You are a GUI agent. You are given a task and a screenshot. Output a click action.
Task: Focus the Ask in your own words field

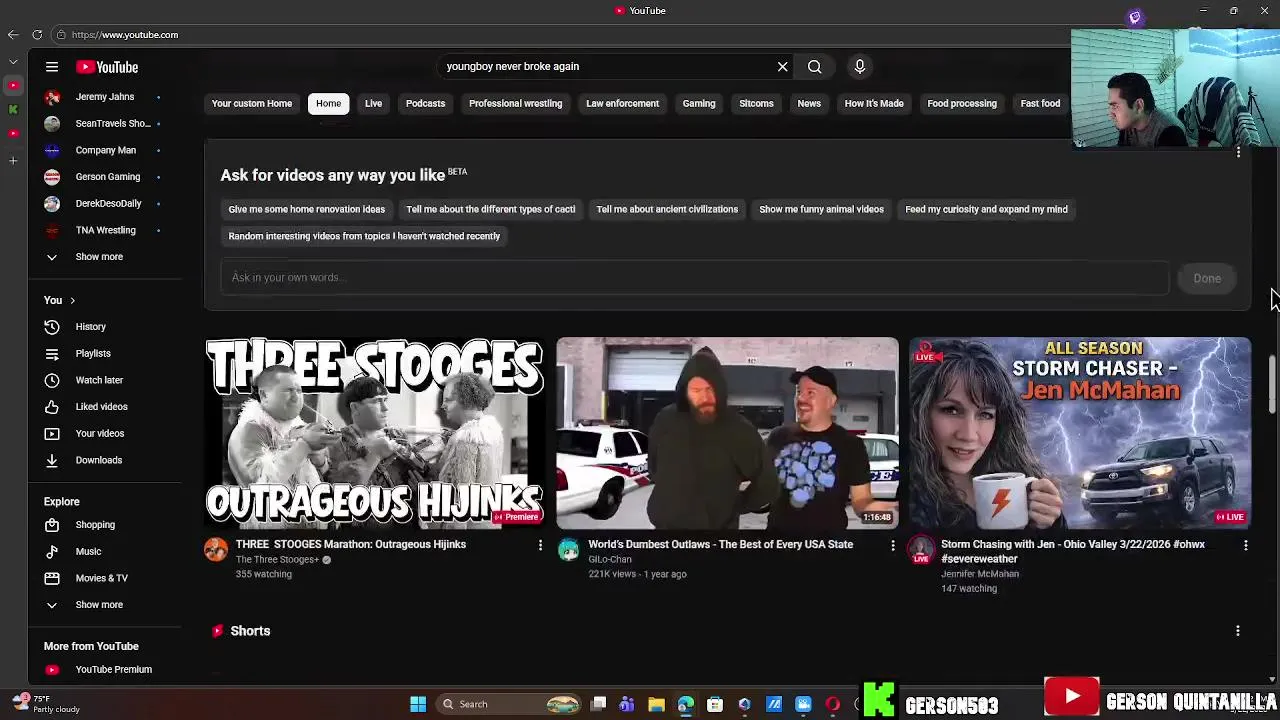pos(694,278)
